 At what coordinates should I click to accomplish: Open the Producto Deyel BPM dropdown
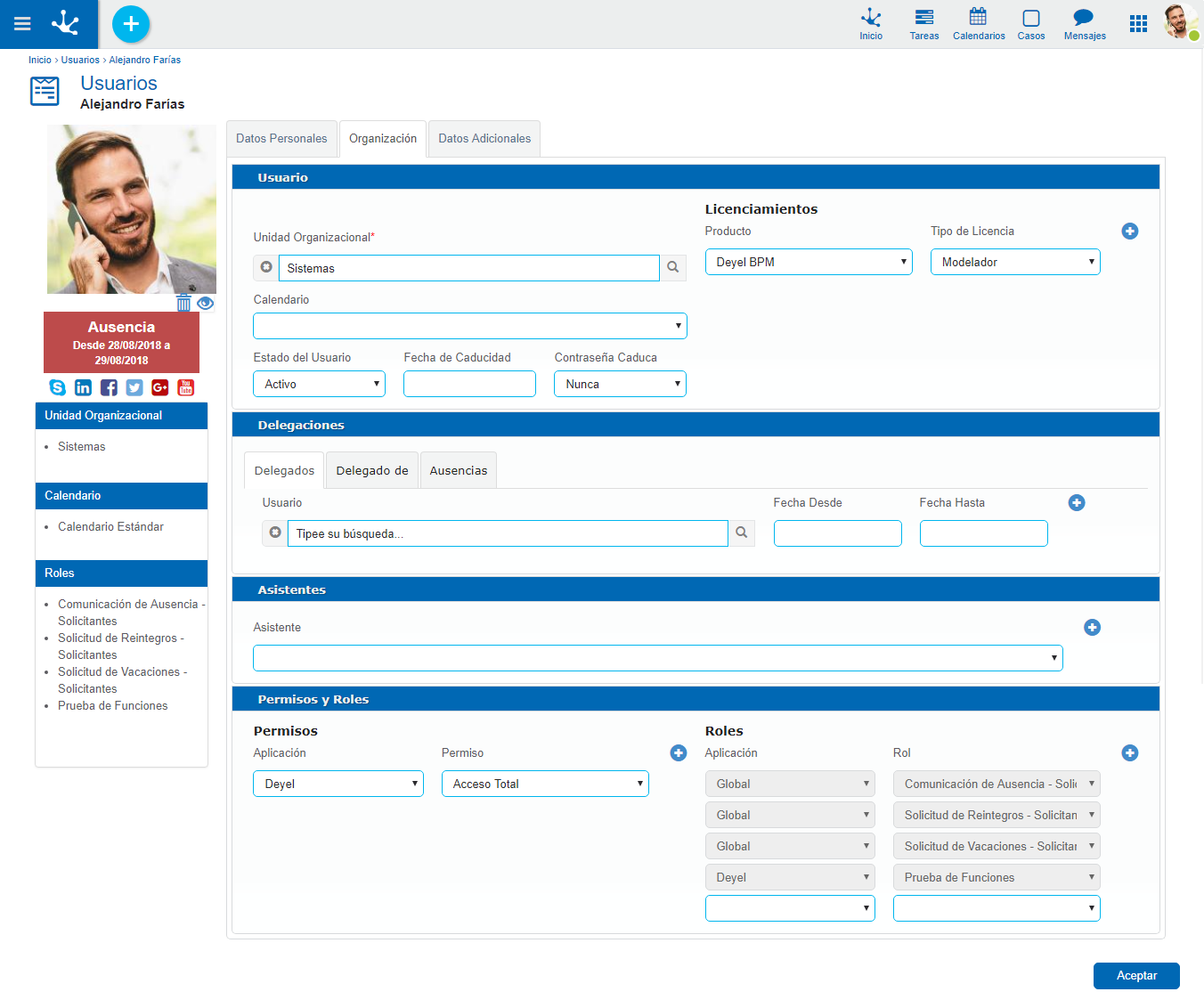[809, 262]
